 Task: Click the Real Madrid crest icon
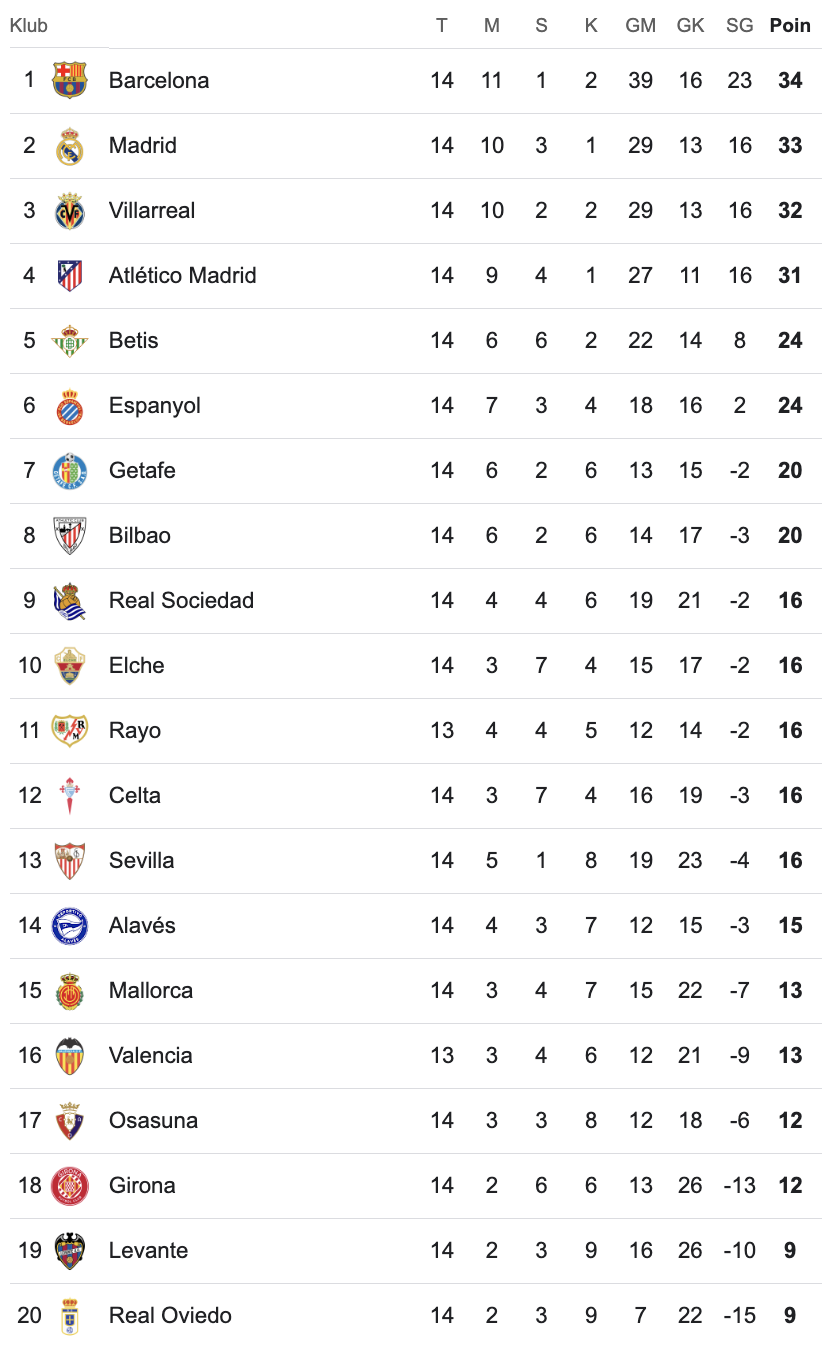pos(70,145)
